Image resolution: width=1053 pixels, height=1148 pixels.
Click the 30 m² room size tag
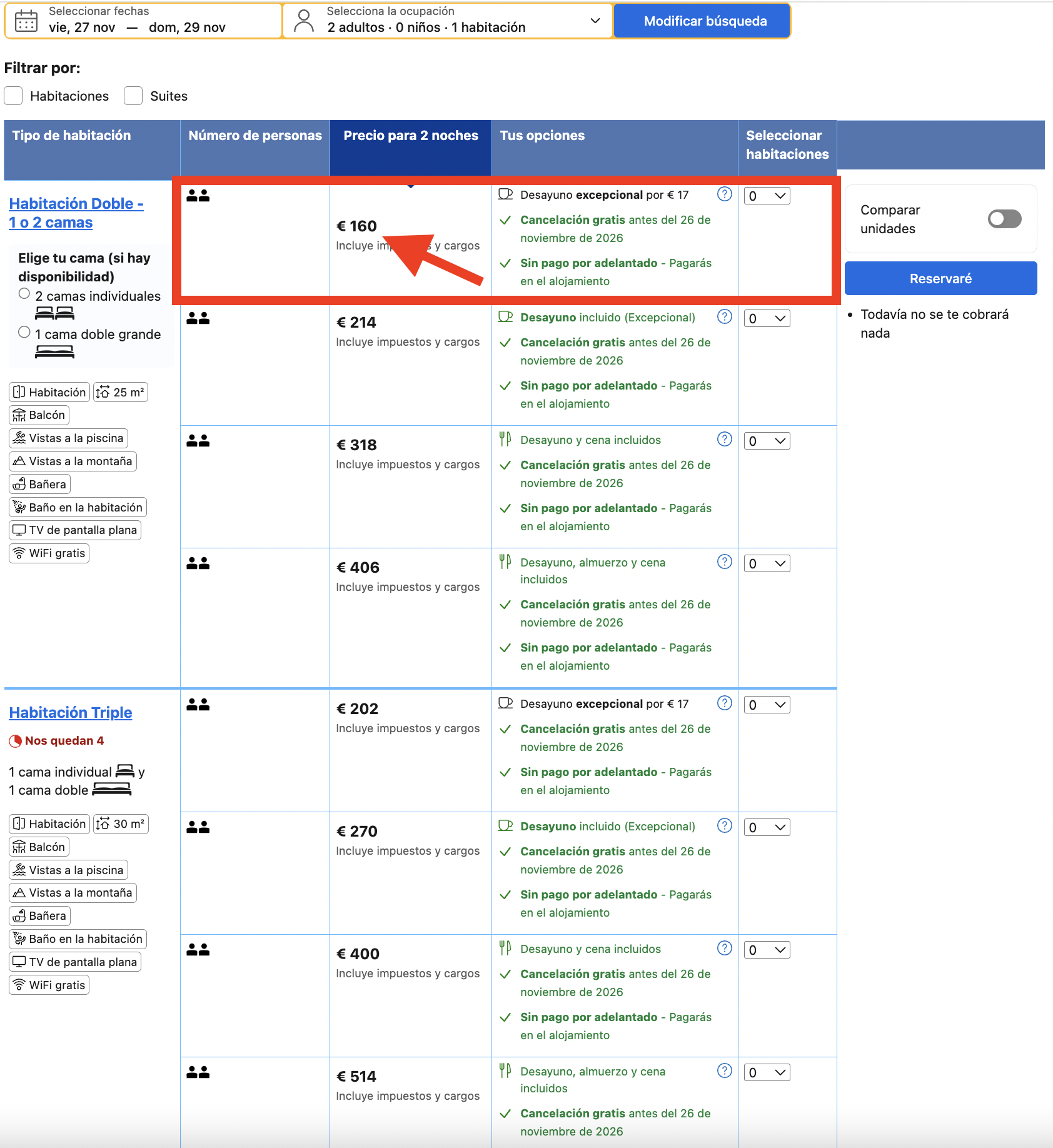121,824
